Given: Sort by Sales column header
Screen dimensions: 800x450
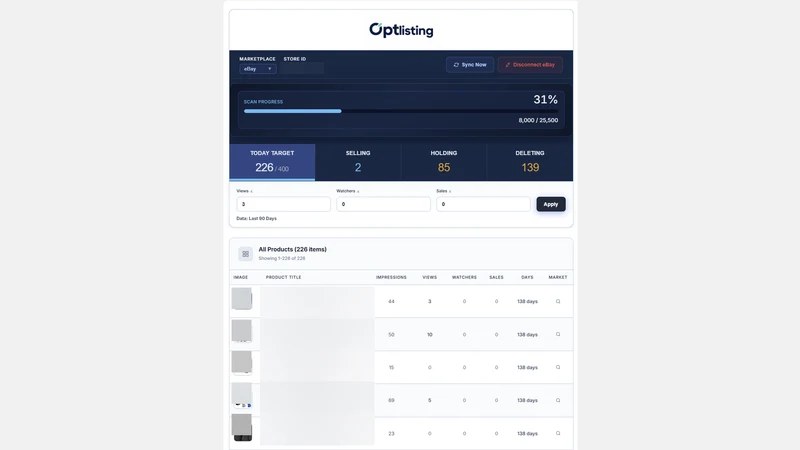Looking at the screenshot, I should tap(496, 277).
